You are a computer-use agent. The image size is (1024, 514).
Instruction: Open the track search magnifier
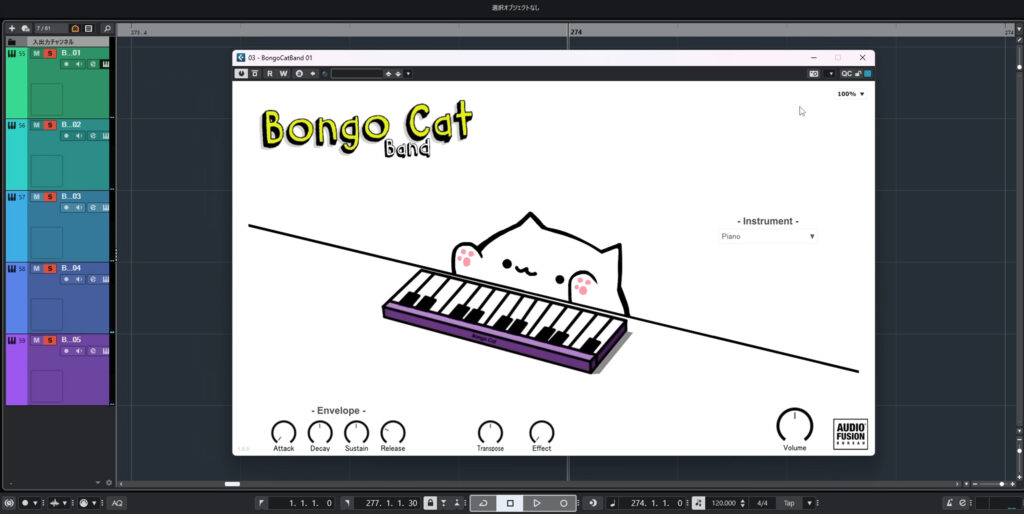point(107,28)
